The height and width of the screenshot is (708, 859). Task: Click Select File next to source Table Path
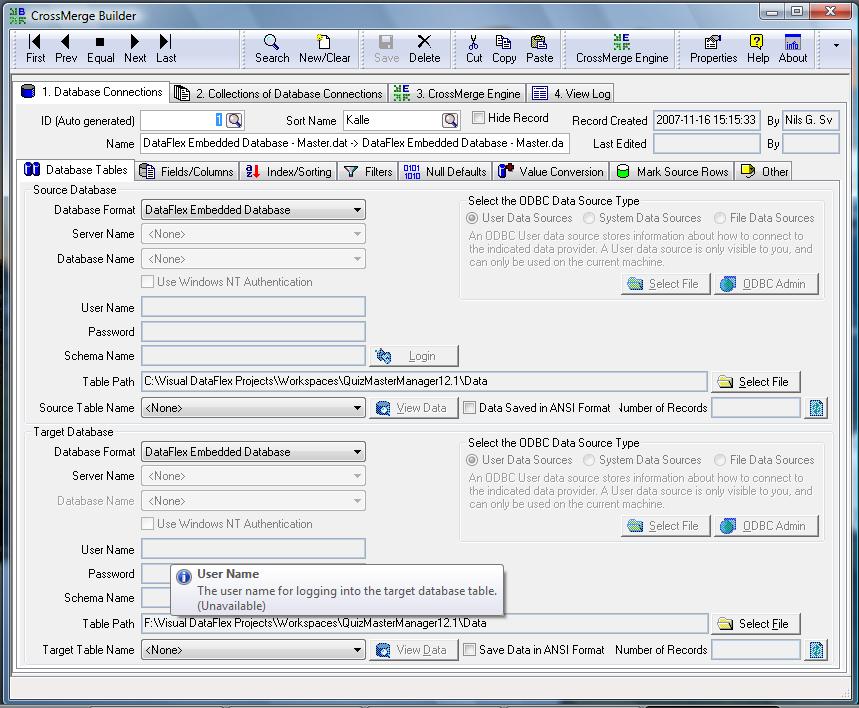point(755,382)
